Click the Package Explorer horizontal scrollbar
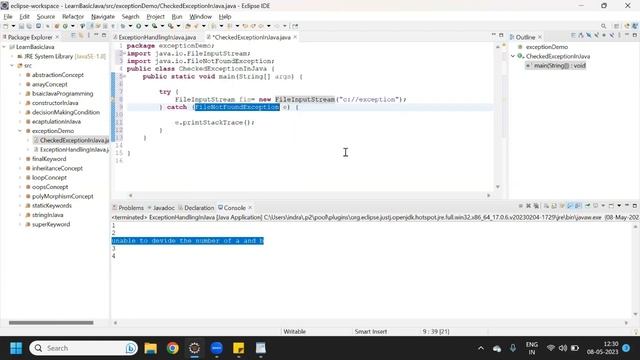Image resolution: width=640 pixels, height=360 pixels. [x=51, y=322]
